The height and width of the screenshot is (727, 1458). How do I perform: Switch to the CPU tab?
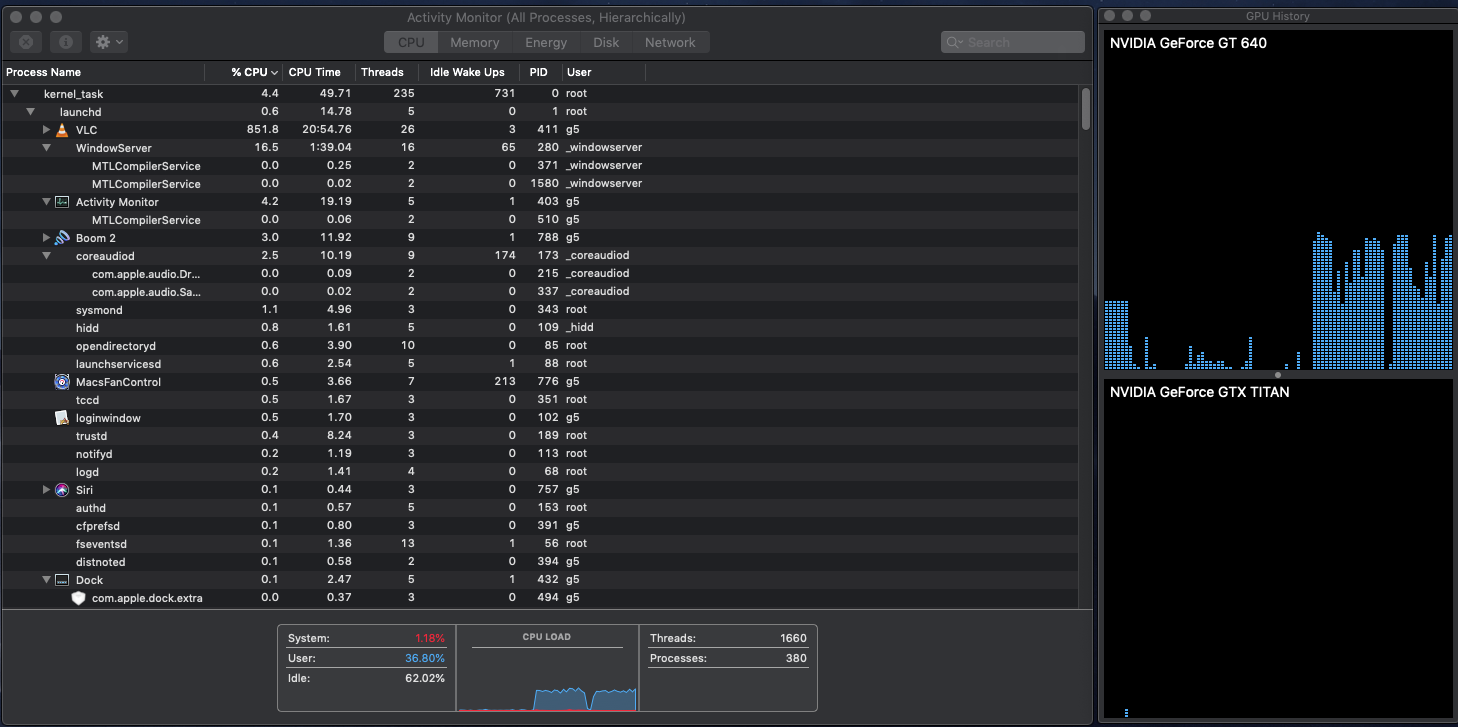[x=411, y=42]
